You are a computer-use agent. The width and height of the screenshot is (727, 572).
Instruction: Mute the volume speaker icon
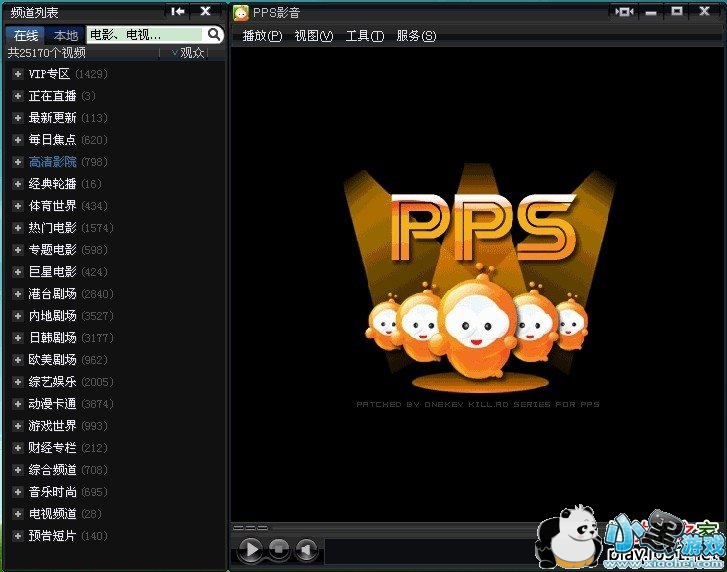point(306,550)
